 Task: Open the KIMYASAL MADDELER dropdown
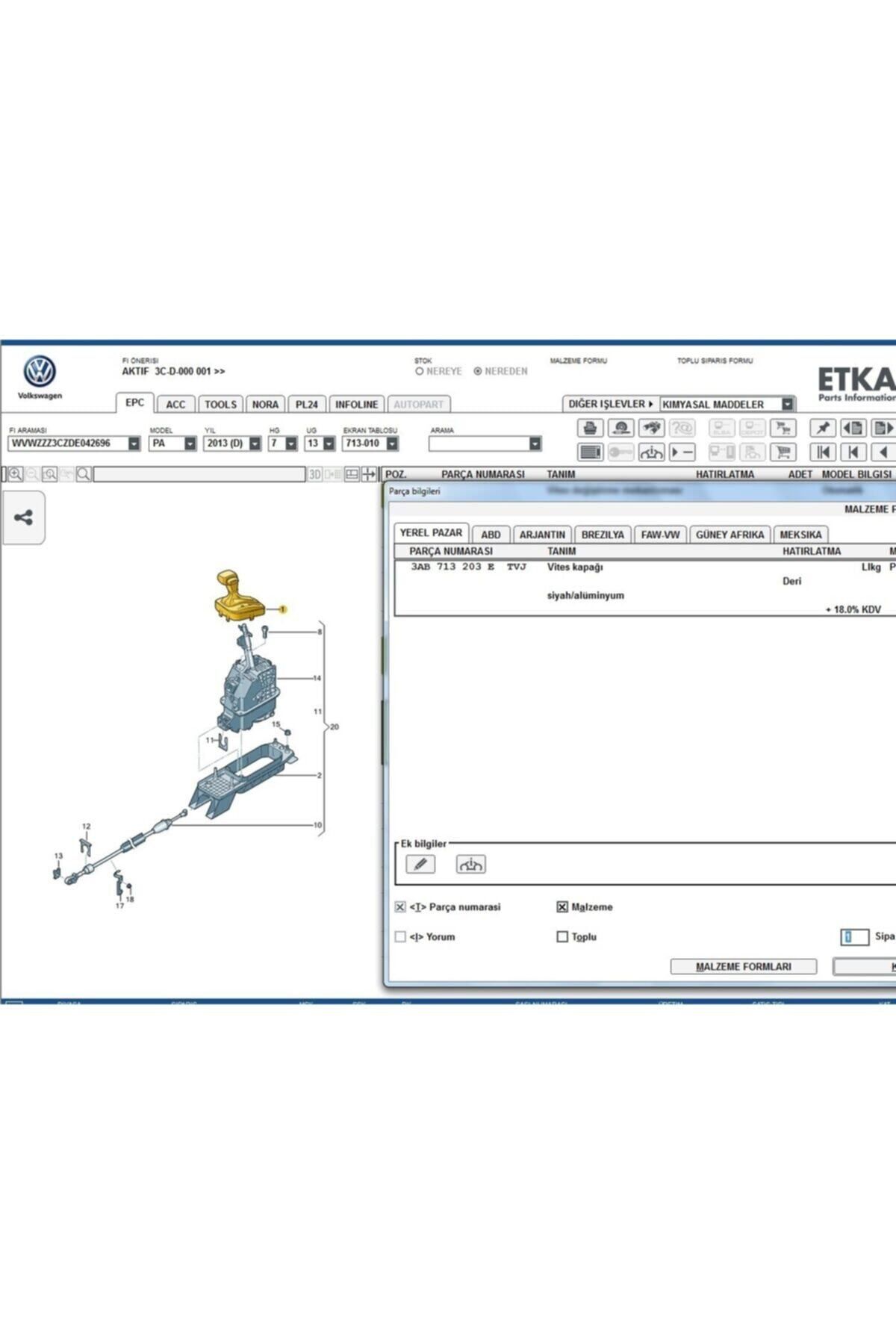787,404
